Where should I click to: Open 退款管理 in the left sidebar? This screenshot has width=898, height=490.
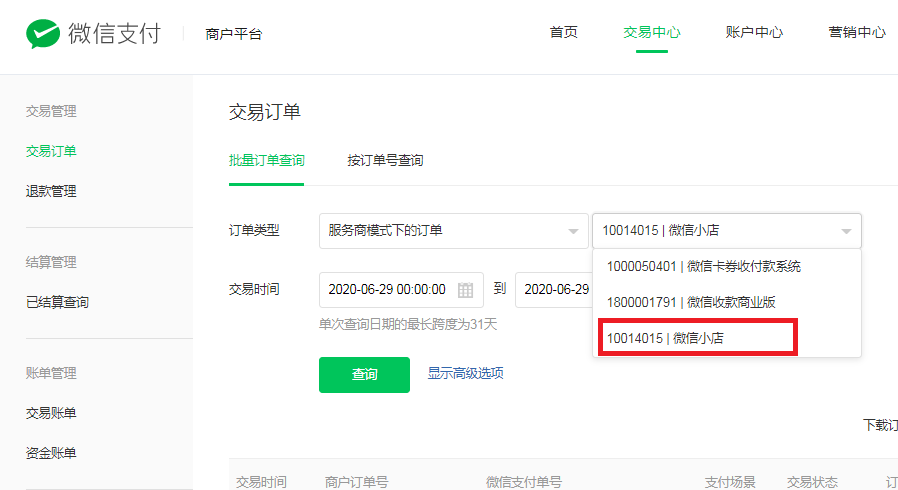[51, 191]
